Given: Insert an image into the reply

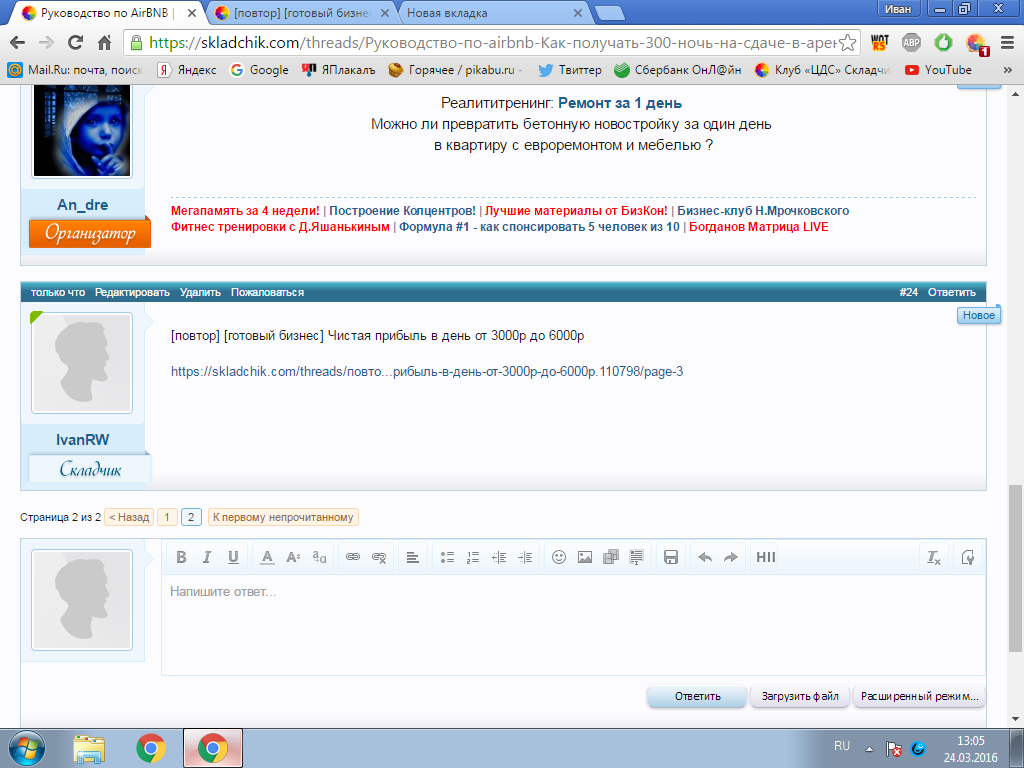Looking at the screenshot, I should point(585,557).
